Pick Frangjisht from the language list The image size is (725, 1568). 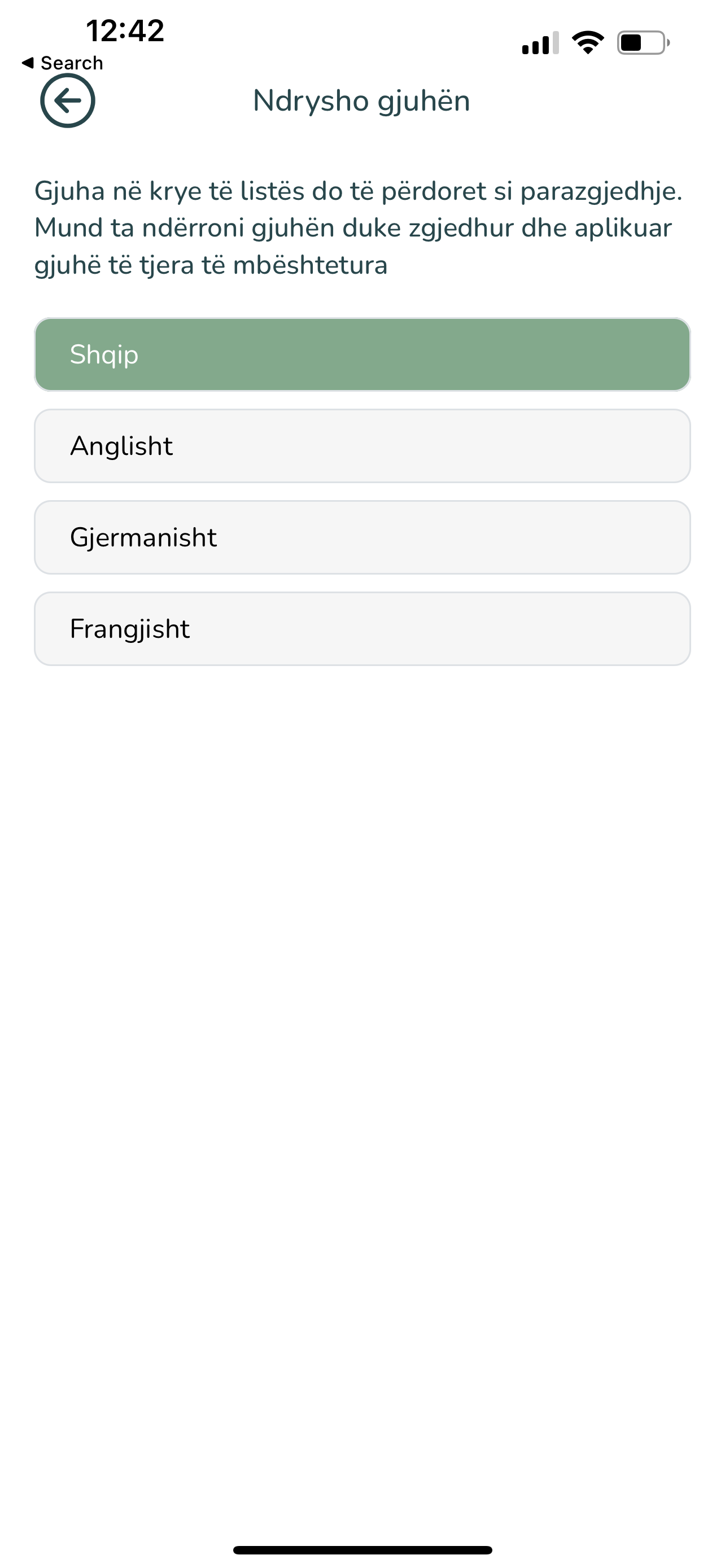click(x=362, y=628)
